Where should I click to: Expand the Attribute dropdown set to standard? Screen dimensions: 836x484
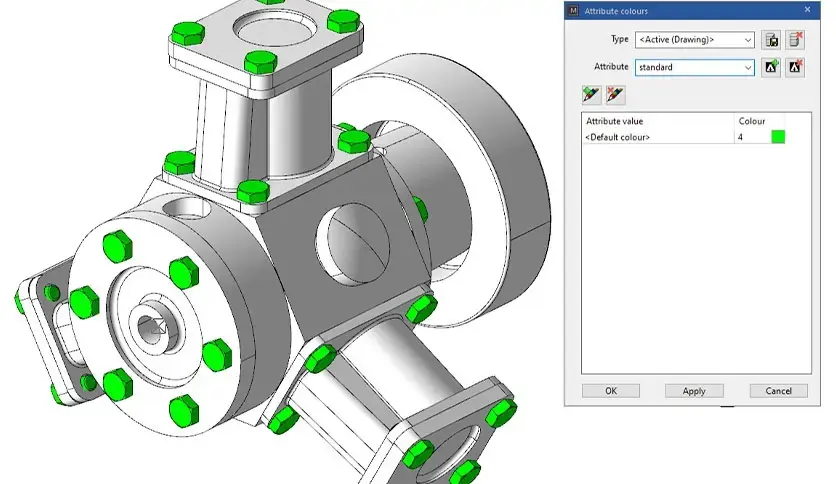[x=746, y=68]
